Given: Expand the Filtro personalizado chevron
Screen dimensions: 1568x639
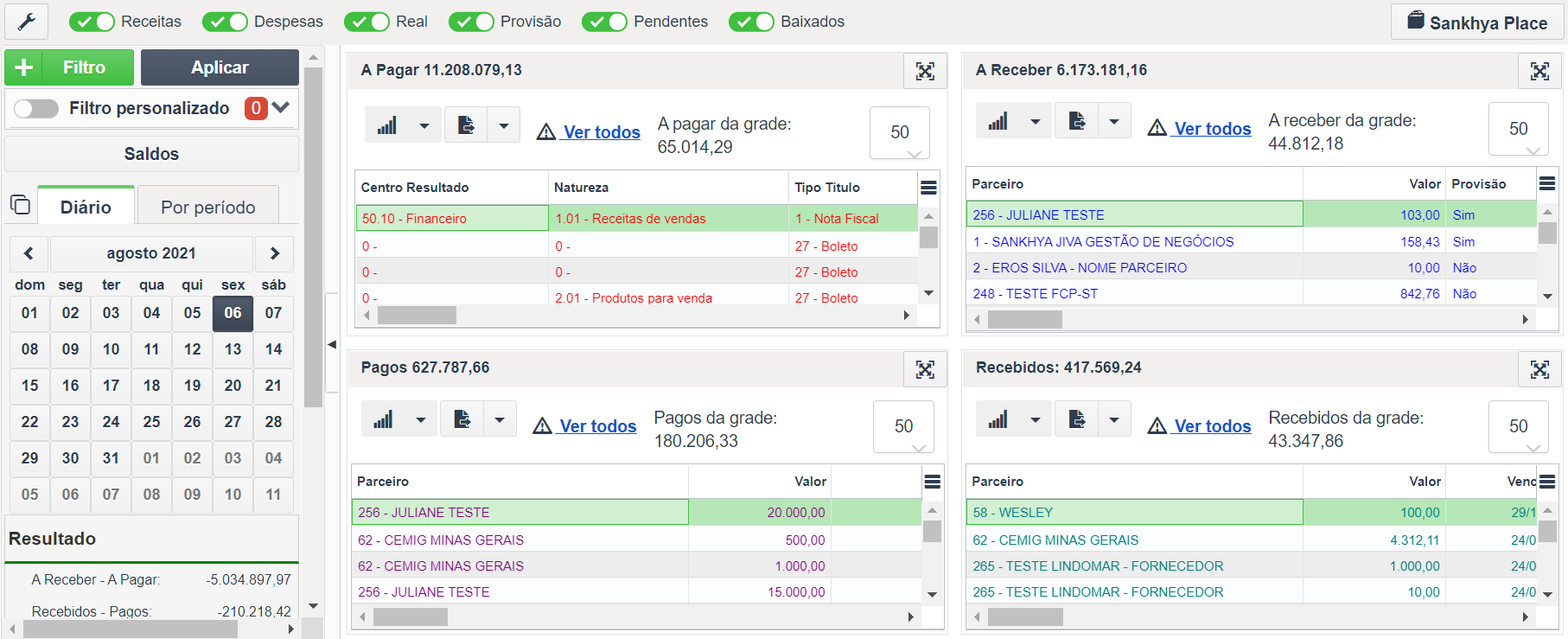Looking at the screenshot, I should (280, 107).
